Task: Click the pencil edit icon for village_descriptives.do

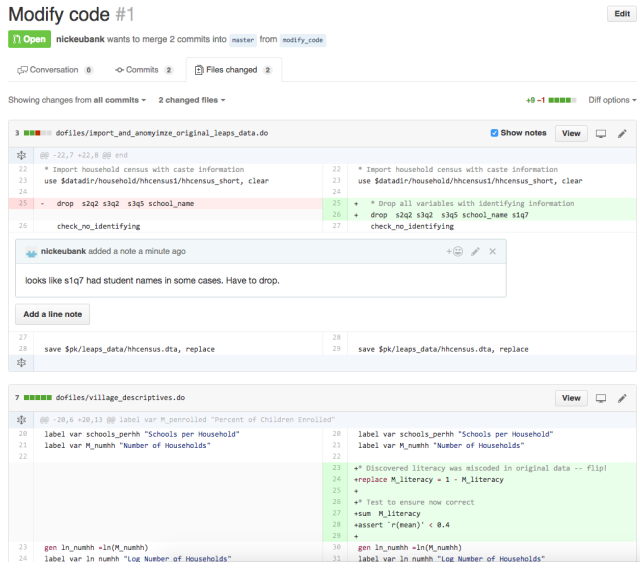Action: [x=622, y=398]
